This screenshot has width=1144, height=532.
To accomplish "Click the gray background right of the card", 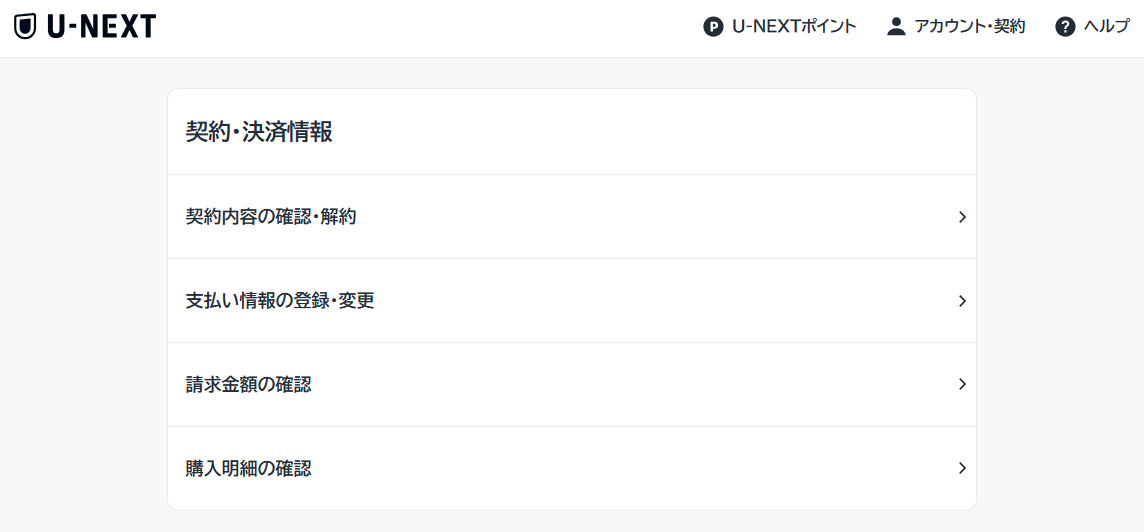I will tap(1060, 300).
